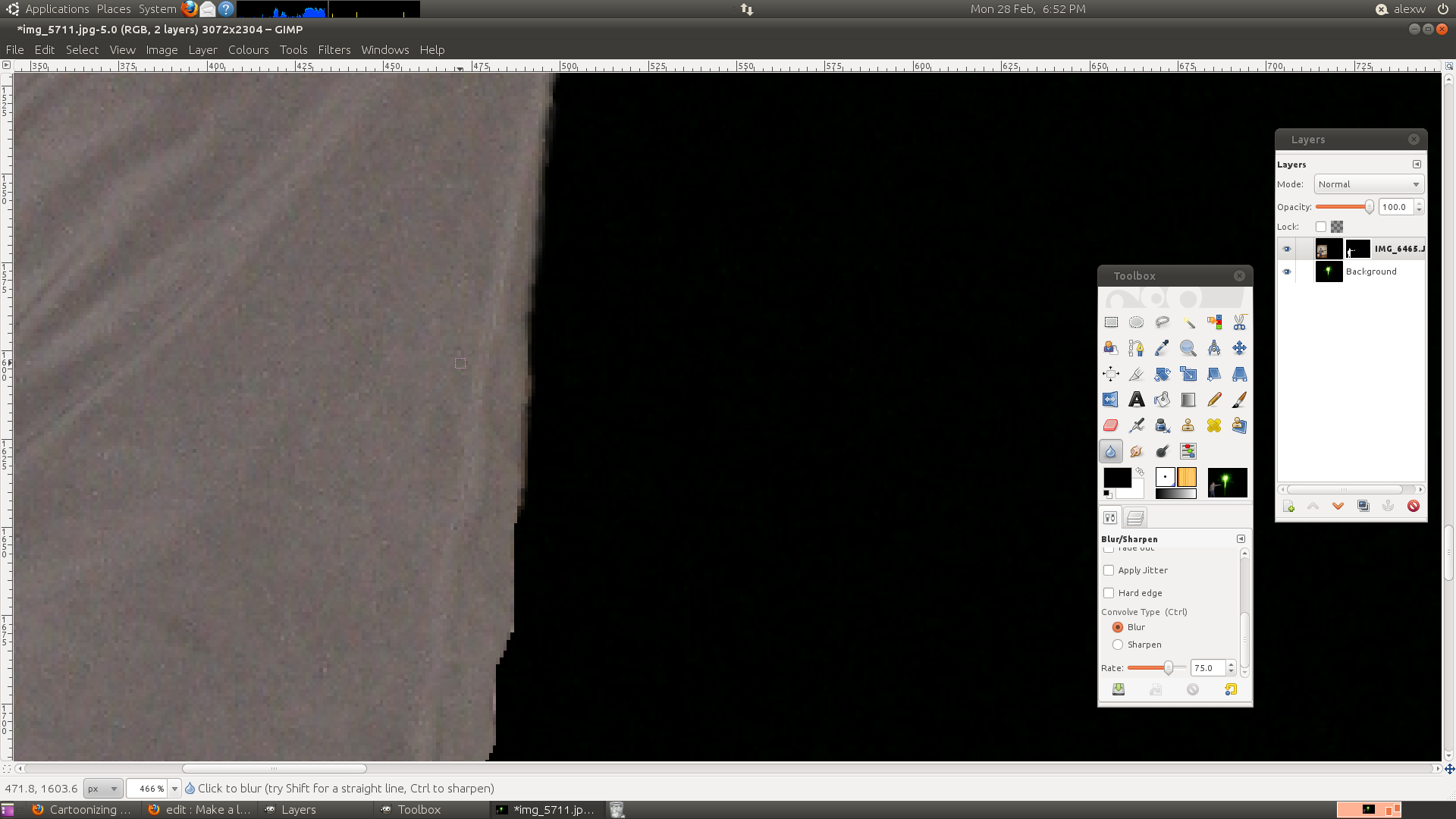The width and height of the screenshot is (1456, 819).
Task: Hide the IMG_6465 layer via eye icon
Action: (x=1287, y=249)
